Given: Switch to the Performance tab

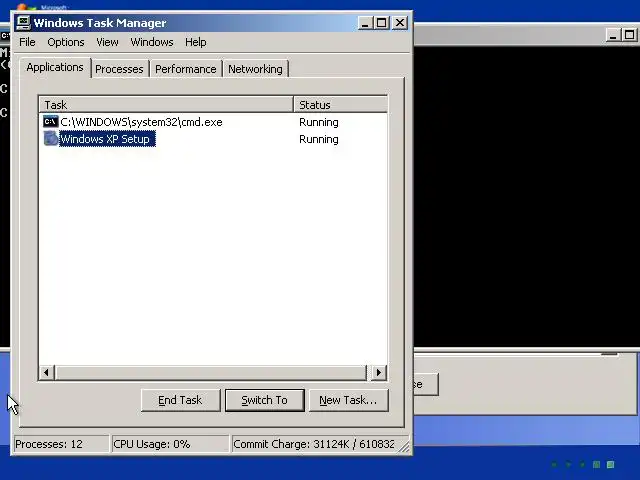Looking at the screenshot, I should [186, 69].
